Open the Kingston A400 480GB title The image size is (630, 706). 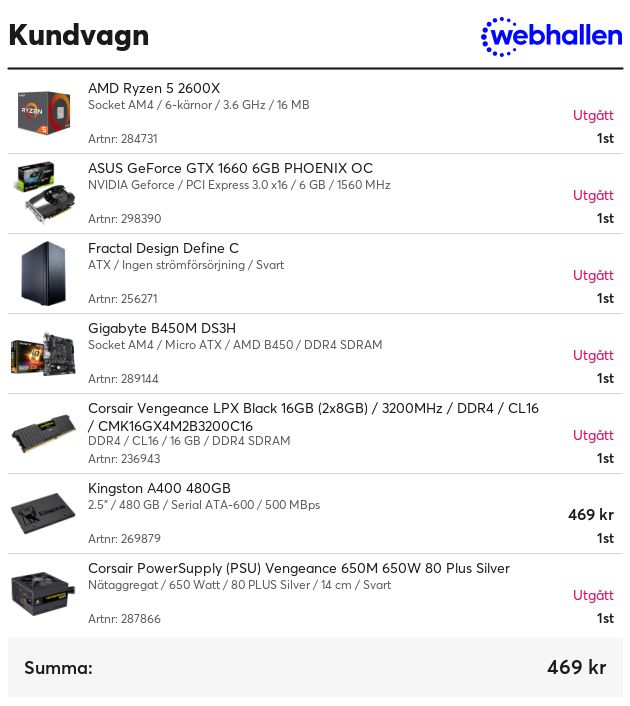click(x=159, y=489)
